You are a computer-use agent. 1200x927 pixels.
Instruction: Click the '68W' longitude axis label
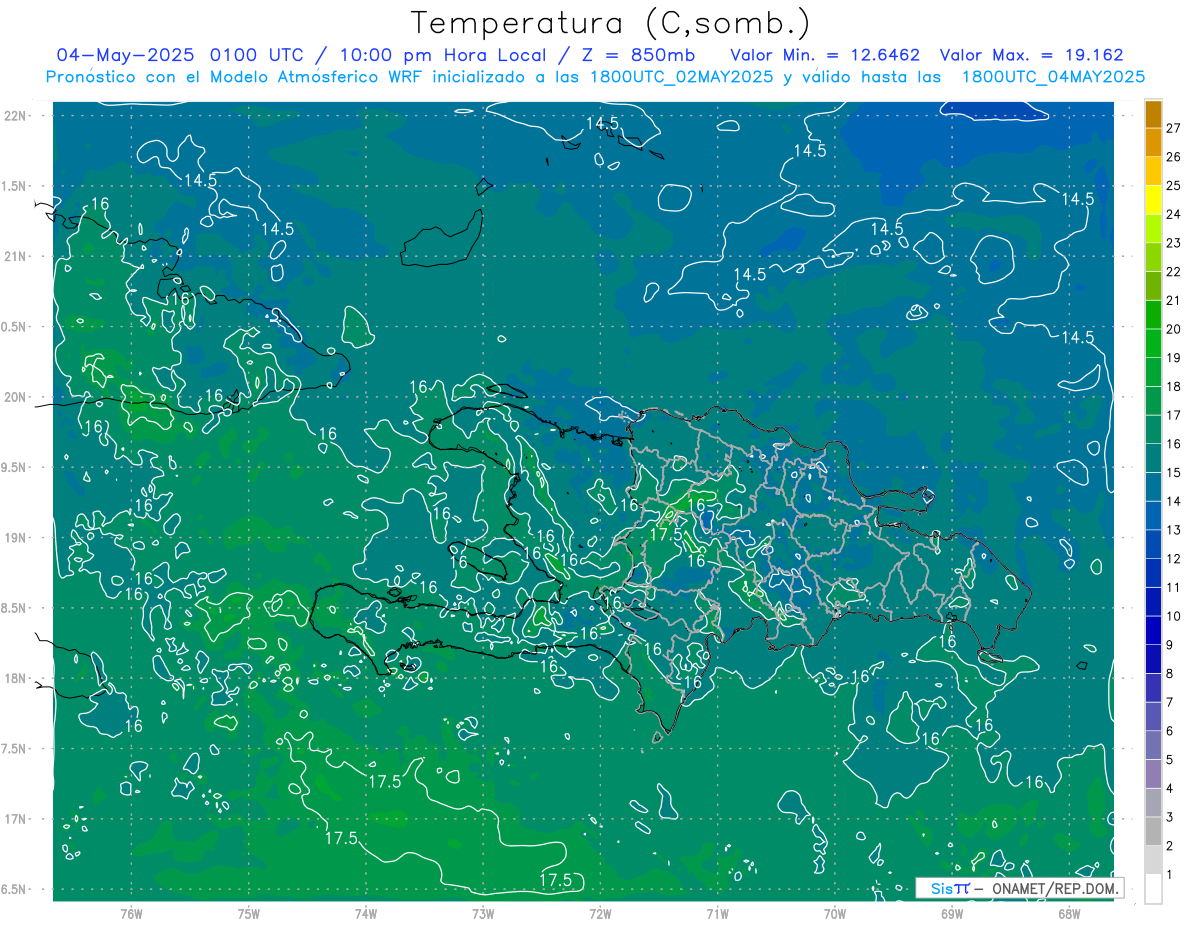[x=1068, y=914]
